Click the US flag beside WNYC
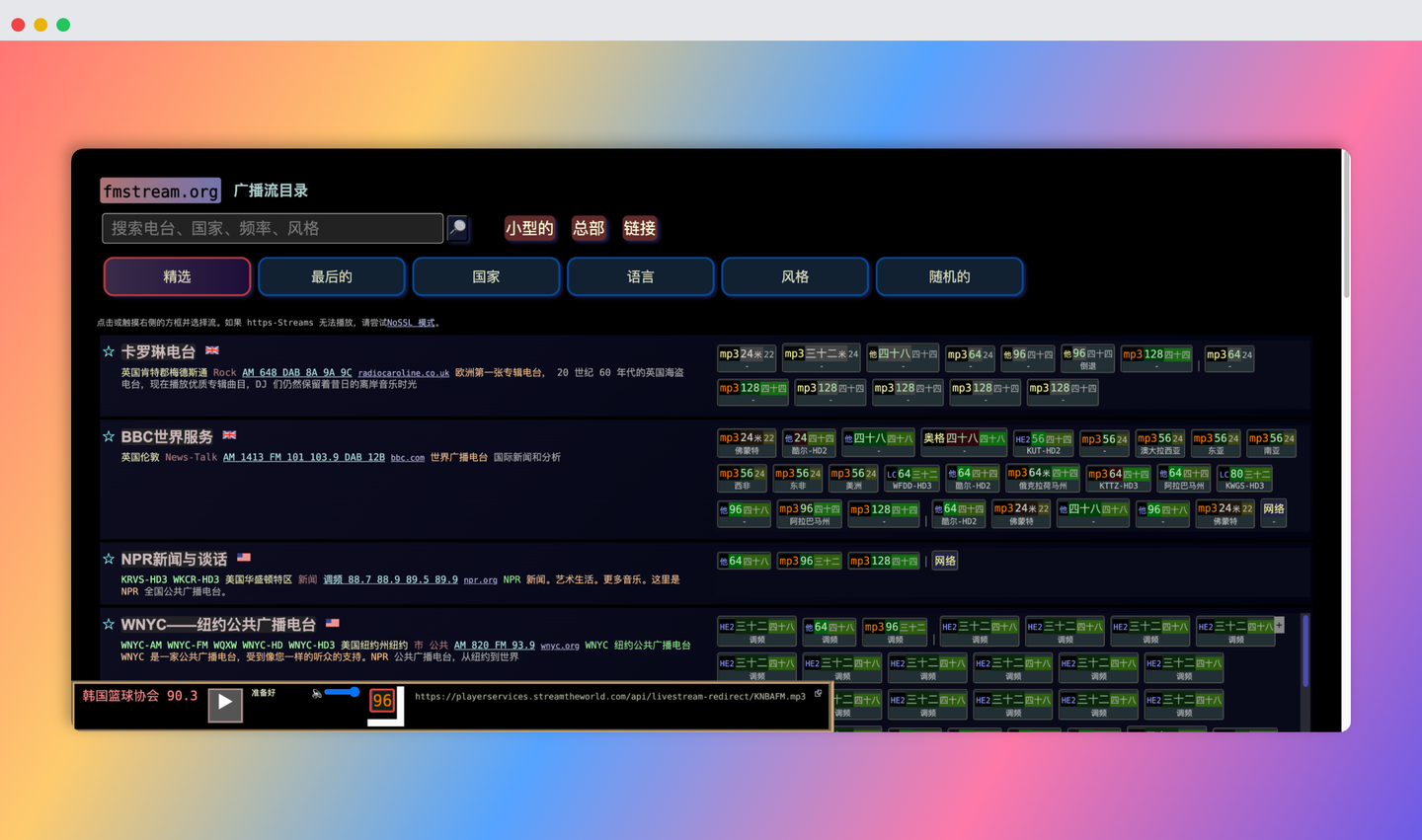 (x=332, y=623)
